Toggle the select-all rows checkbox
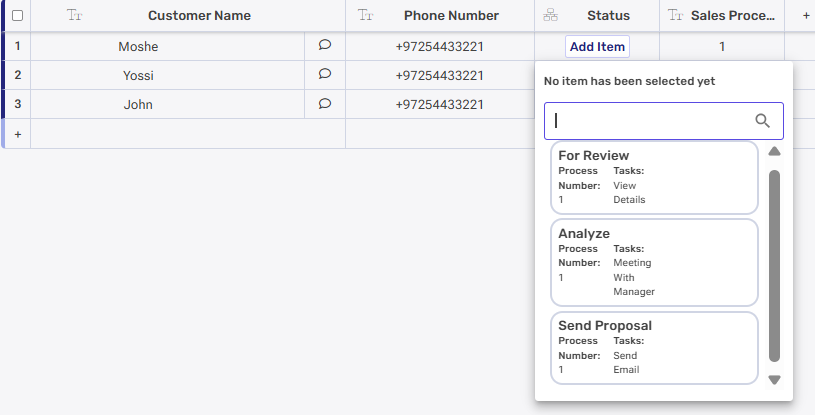 (x=17, y=16)
